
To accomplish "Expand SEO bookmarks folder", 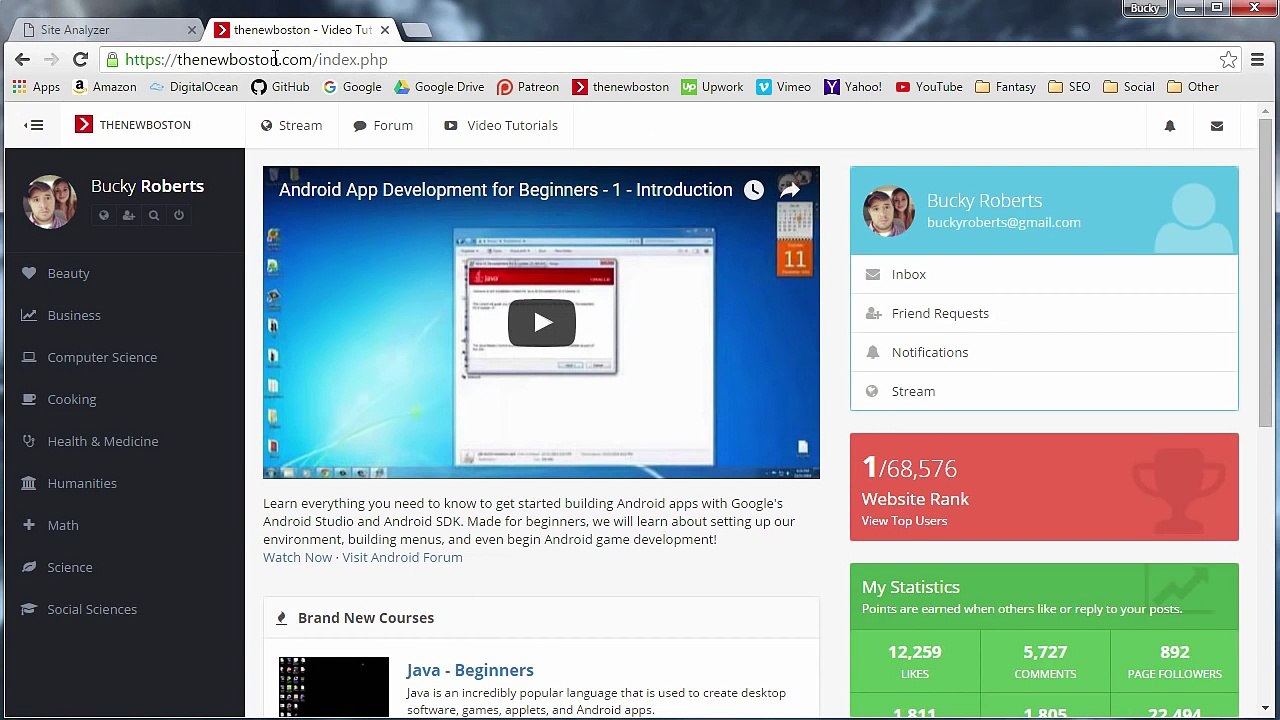I will [1069, 87].
